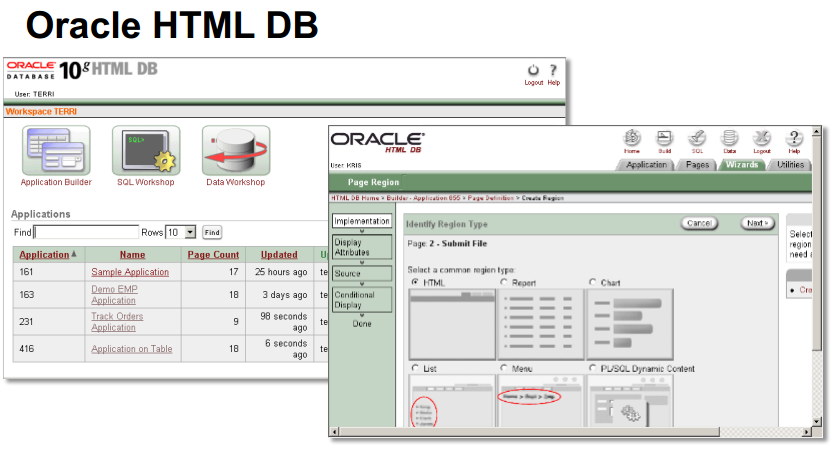835x450 pixels.
Task: Click the Menu region type preview image
Action: (541, 400)
